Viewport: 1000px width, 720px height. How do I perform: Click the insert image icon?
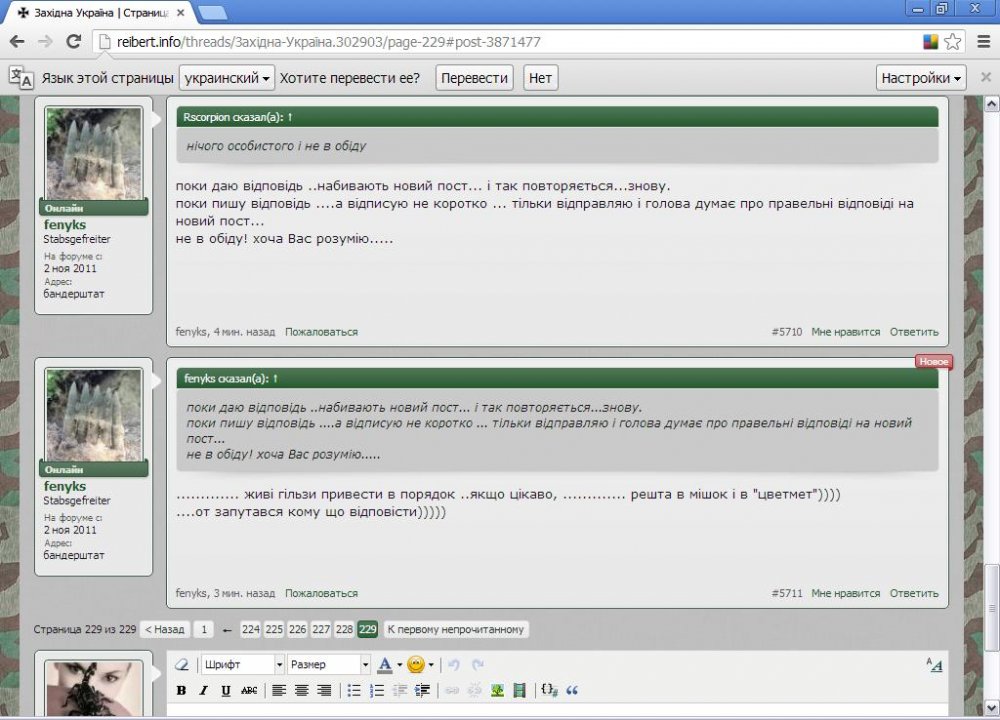pos(497,690)
